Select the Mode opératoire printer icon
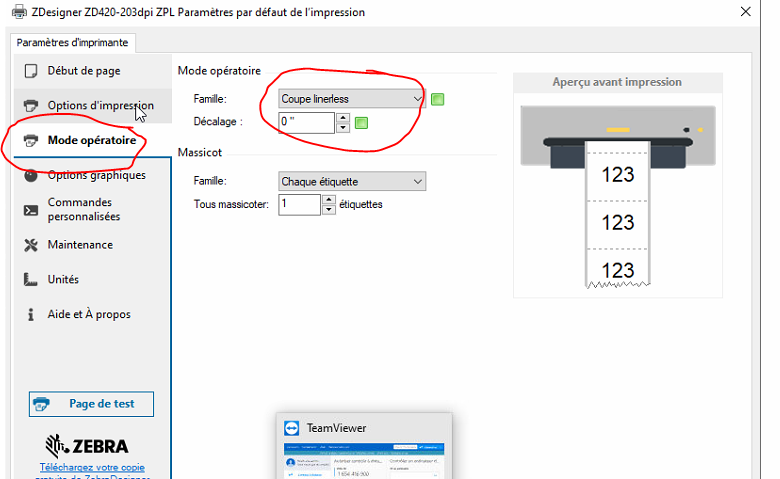The width and height of the screenshot is (780, 479). 30,140
